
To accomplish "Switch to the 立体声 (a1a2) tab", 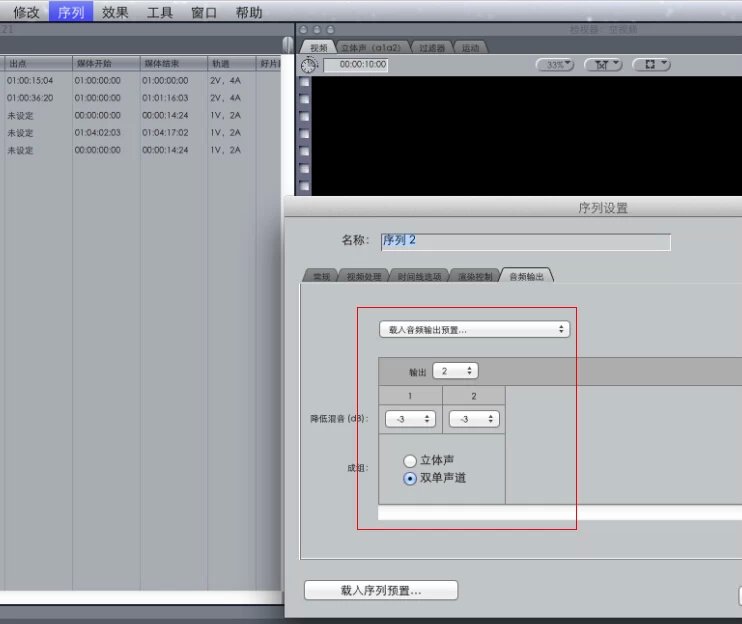I will (371, 47).
